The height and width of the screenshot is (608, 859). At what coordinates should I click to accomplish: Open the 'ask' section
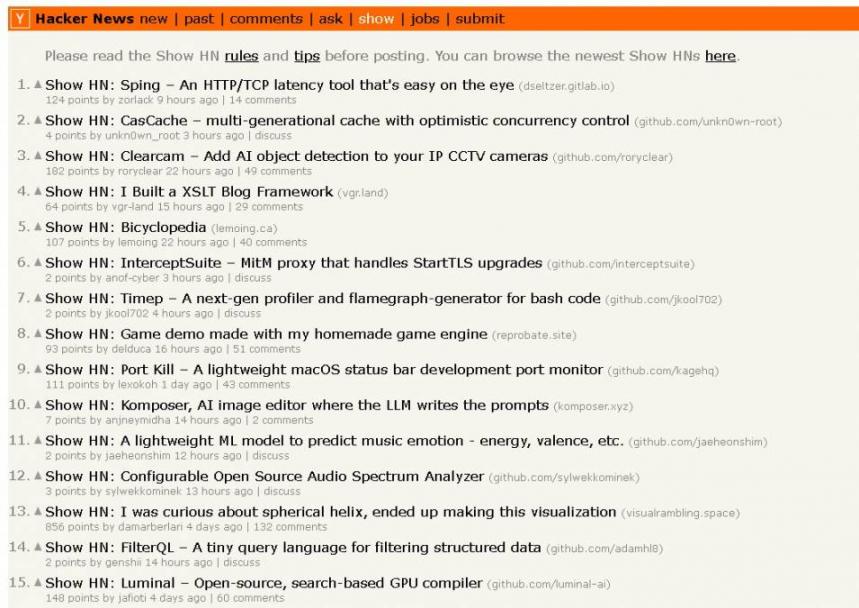point(330,19)
